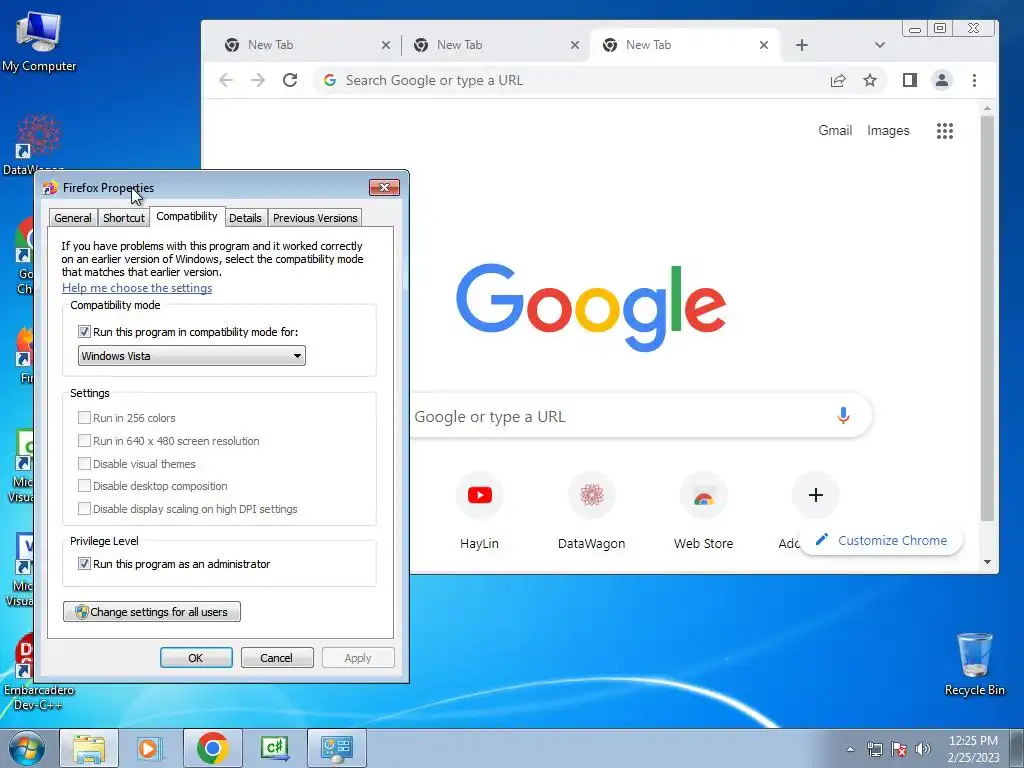
Task: Launch Windows Media Player from taskbar
Action: 150,748
